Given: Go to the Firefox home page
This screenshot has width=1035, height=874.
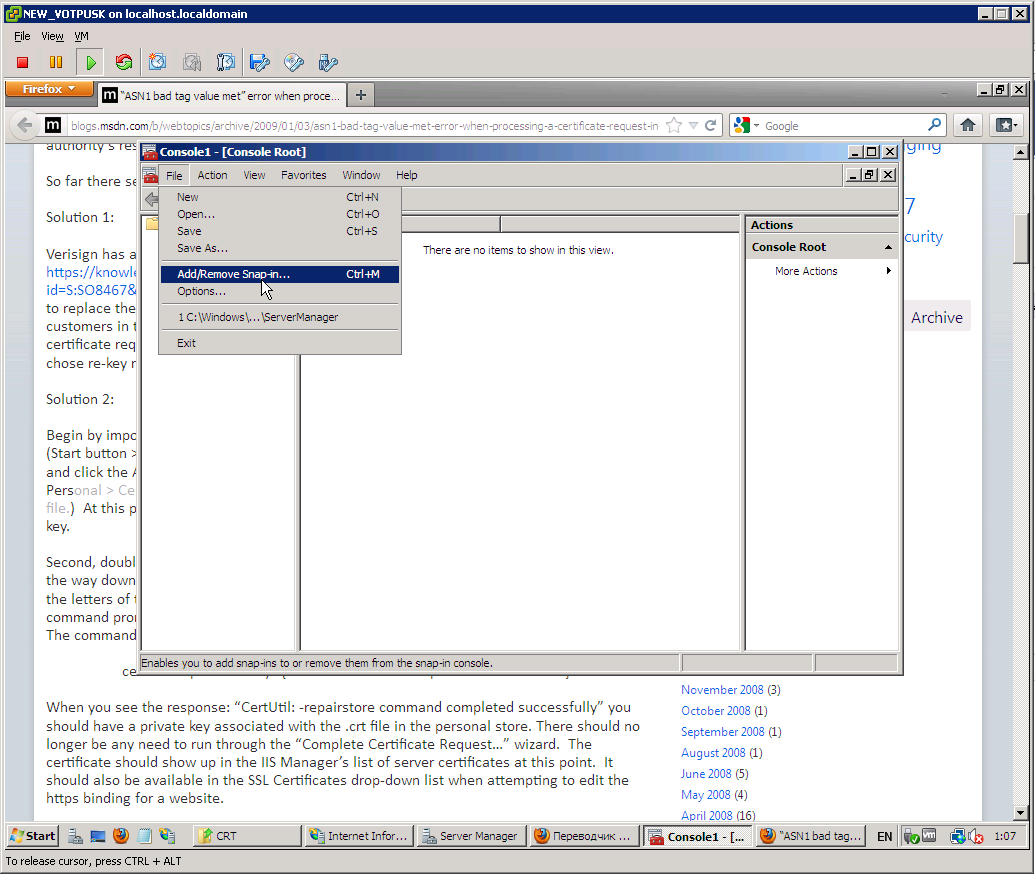Looking at the screenshot, I should click(968, 125).
